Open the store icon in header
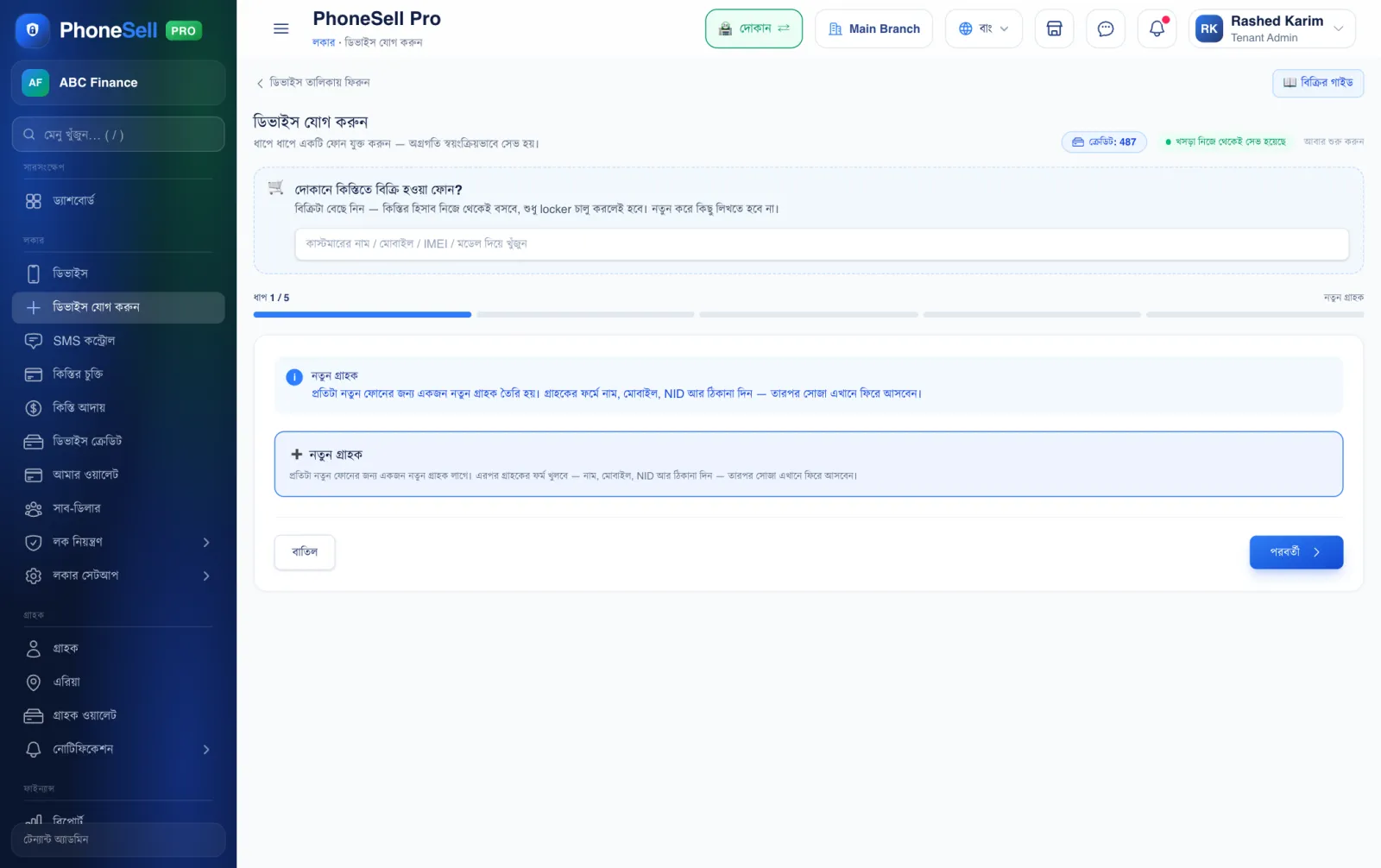This screenshot has width=1381, height=868. (x=1054, y=28)
